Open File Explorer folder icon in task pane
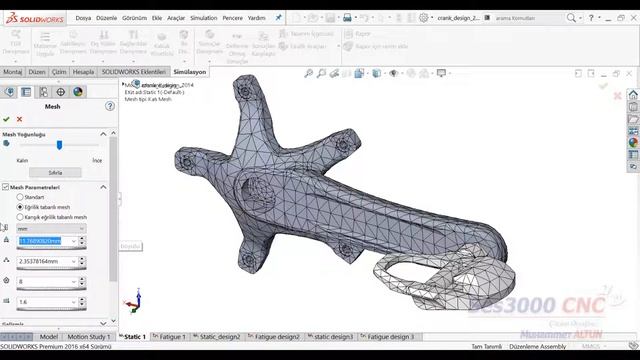640x360 pixels. pos(633,119)
